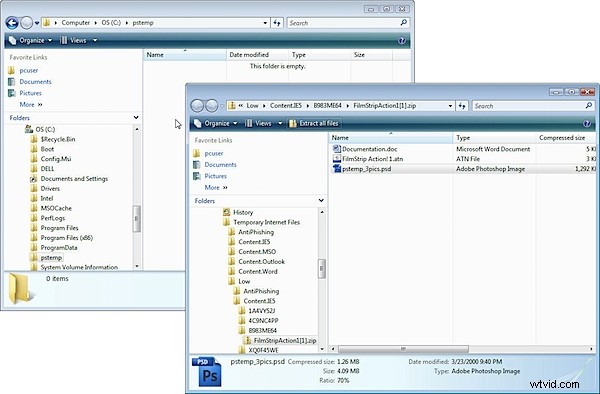The image size is (600, 394).
Task: Sort by Compressed size column
Action: (x=566, y=138)
